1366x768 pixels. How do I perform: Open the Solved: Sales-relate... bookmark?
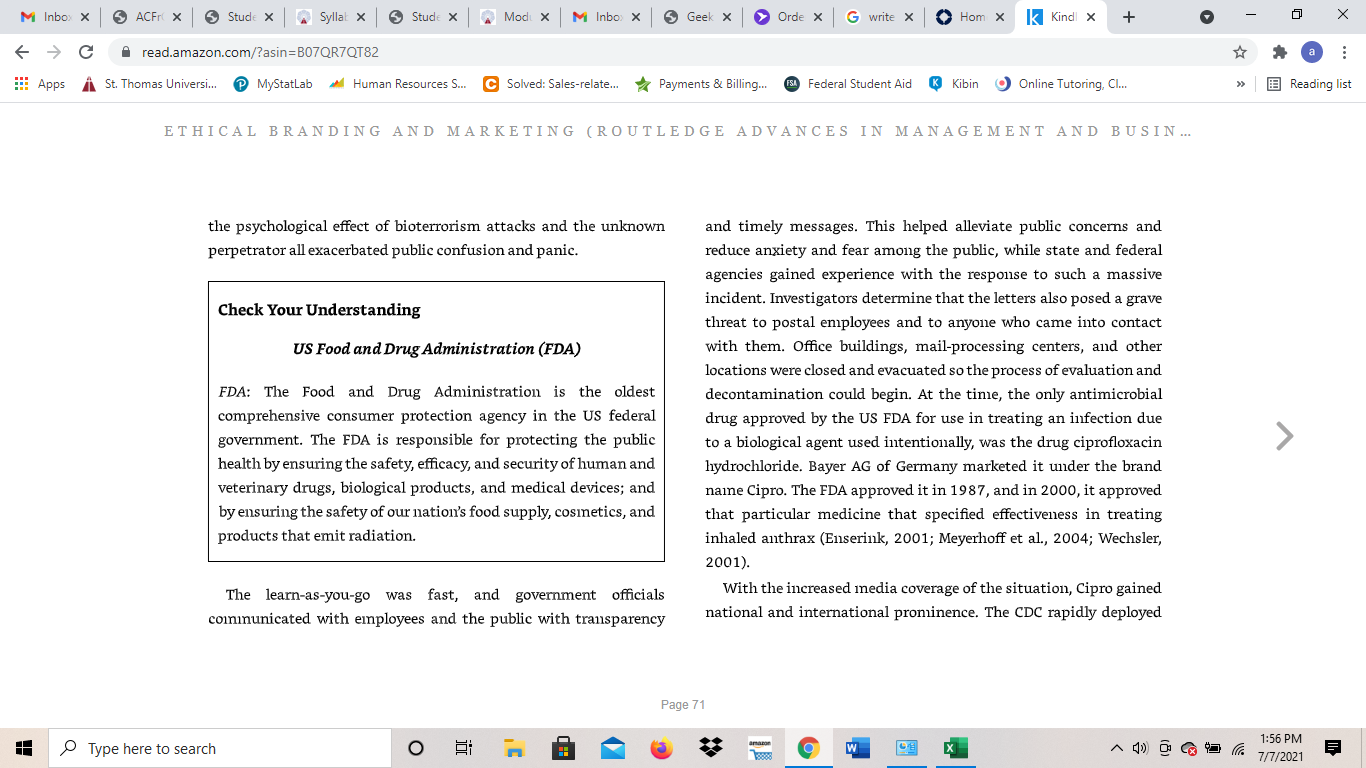(551, 84)
